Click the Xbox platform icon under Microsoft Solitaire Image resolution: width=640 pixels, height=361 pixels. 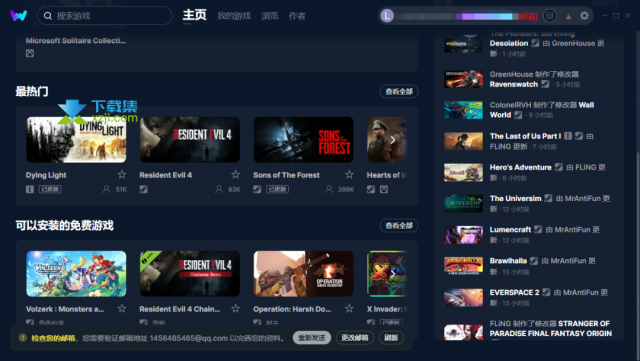click(30, 53)
